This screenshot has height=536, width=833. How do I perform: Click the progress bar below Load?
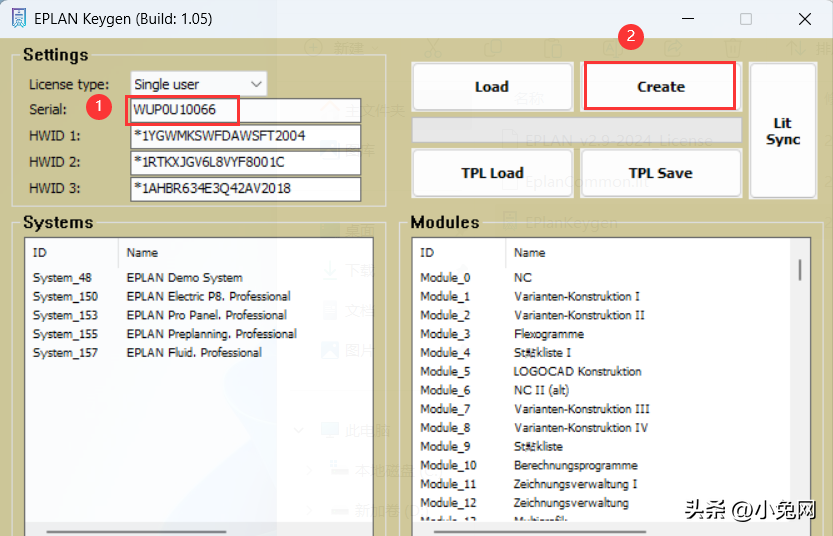click(577, 130)
